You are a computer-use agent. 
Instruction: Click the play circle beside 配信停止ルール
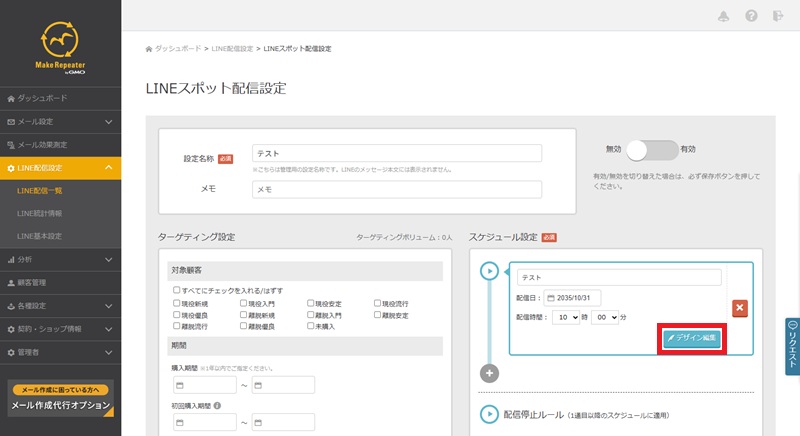point(489,414)
